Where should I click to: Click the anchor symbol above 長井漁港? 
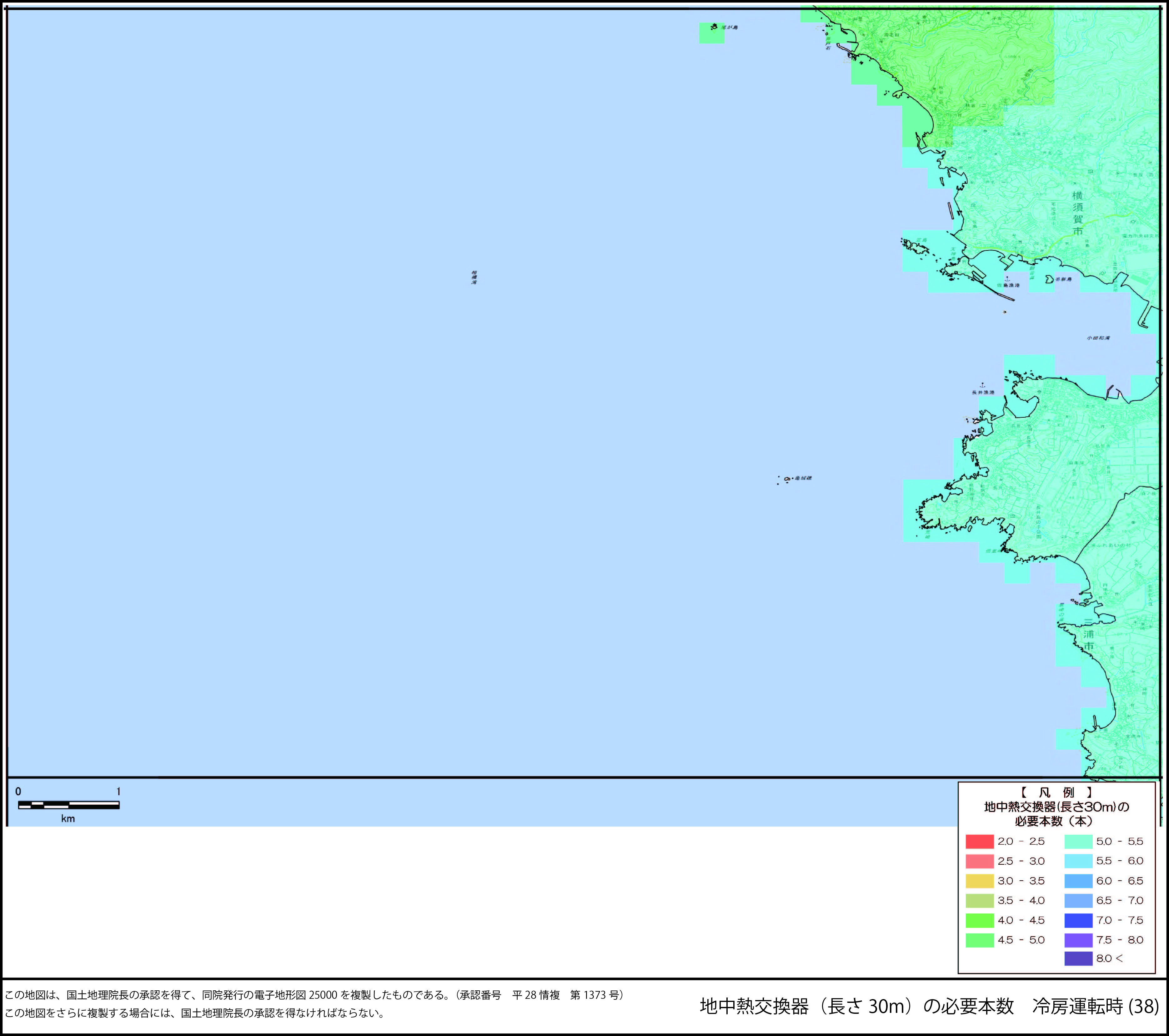click(x=983, y=385)
